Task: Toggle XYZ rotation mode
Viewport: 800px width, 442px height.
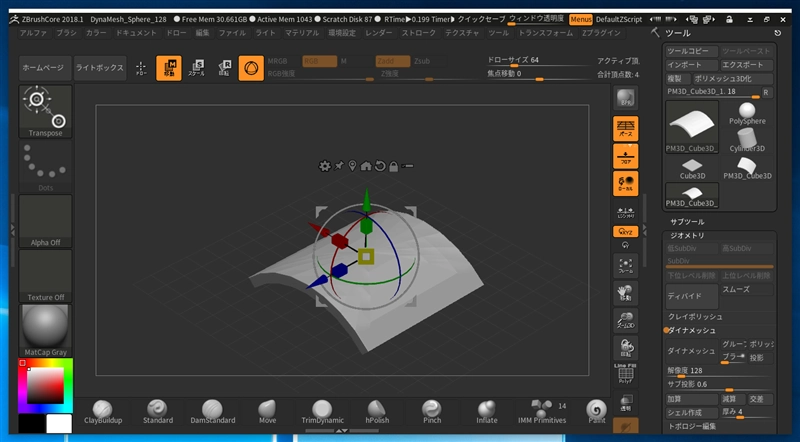Action: pos(626,232)
